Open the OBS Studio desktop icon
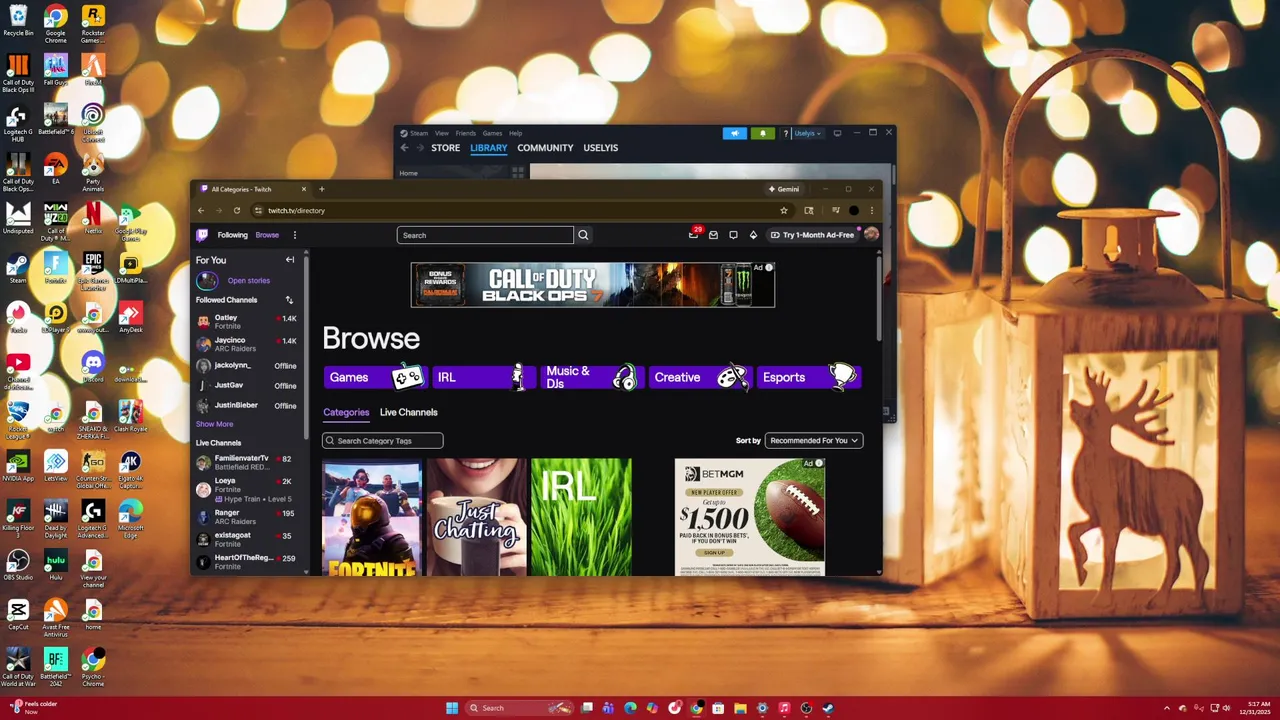 [x=18, y=565]
